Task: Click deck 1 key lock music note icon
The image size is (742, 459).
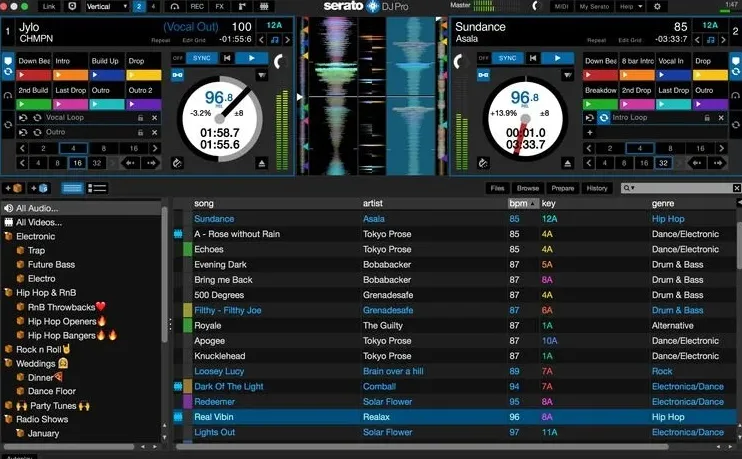Action: point(274,40)
